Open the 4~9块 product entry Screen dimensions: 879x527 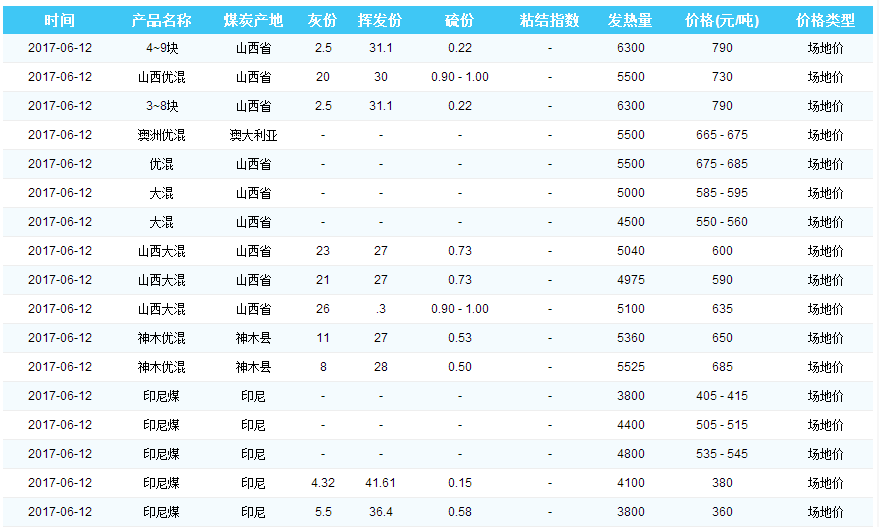coord(161,48)
